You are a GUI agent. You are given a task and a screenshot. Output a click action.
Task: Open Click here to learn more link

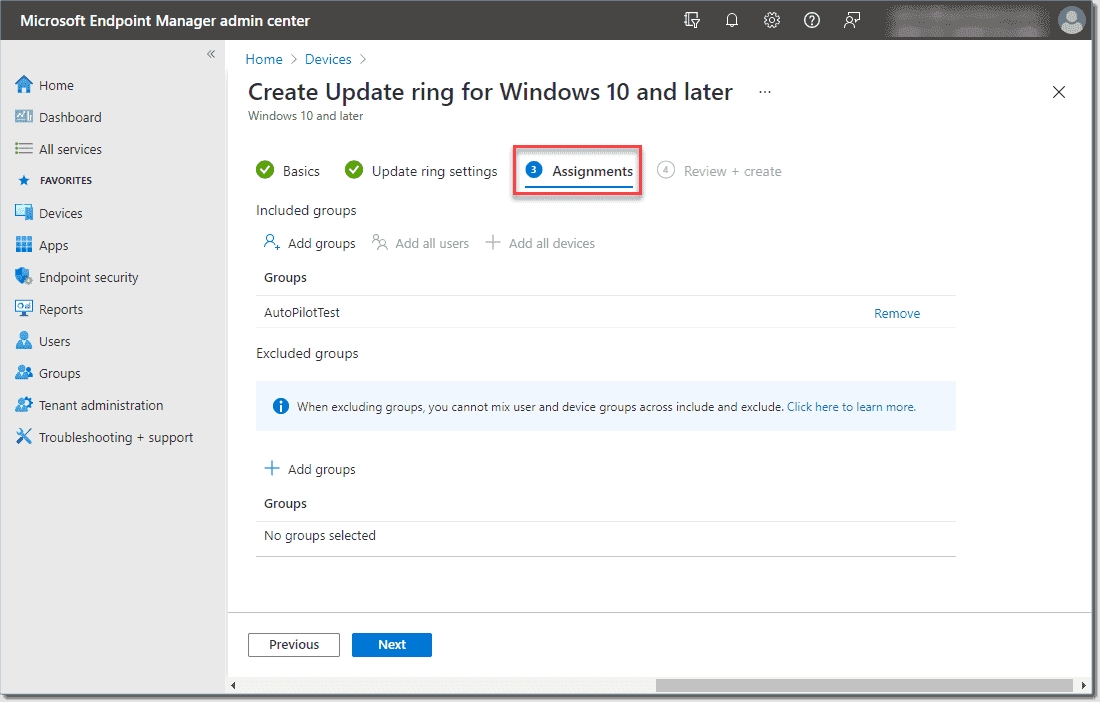pyautogui.click(x=851, y=407)
